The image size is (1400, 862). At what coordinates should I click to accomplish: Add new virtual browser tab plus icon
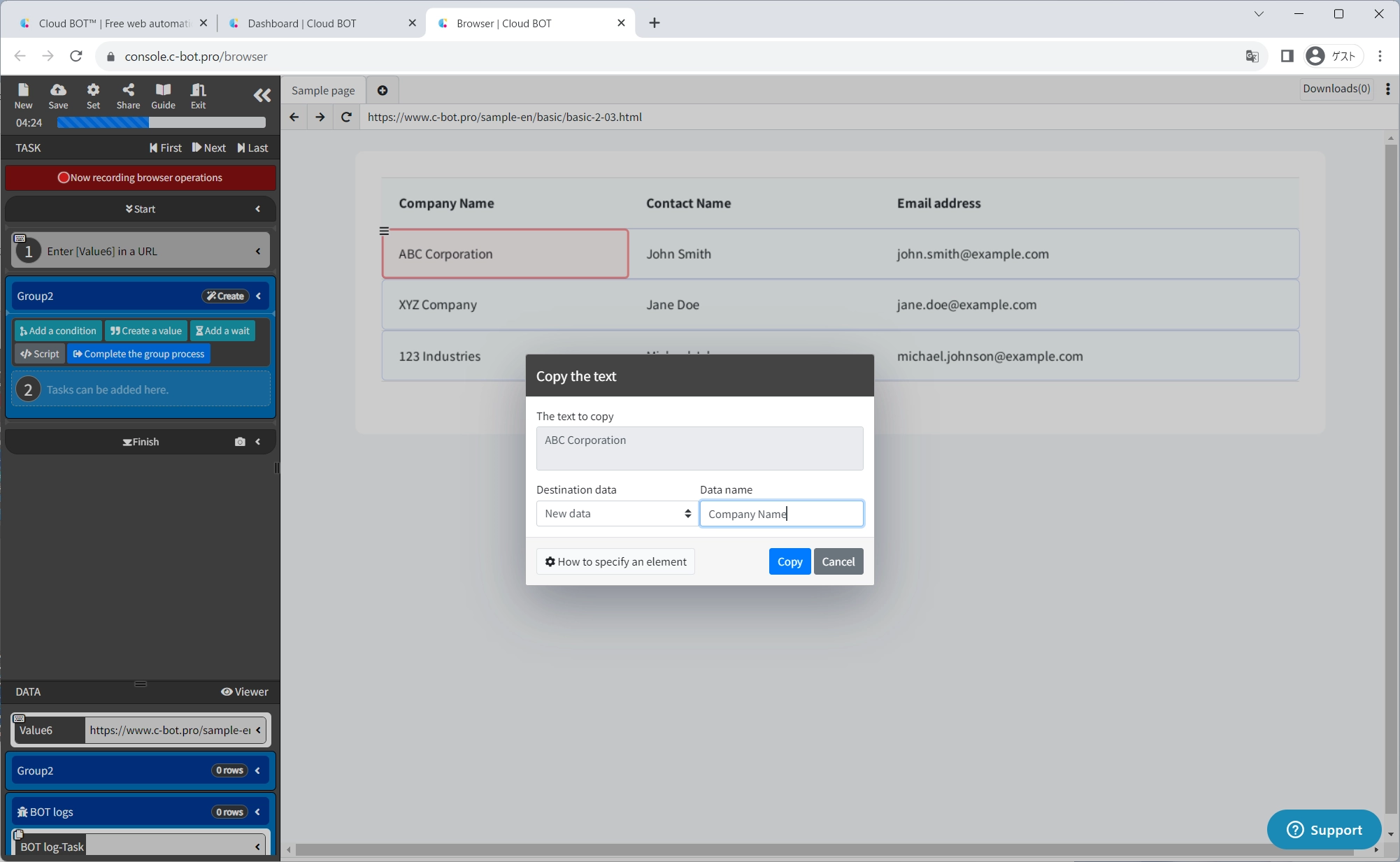[383, 90]
